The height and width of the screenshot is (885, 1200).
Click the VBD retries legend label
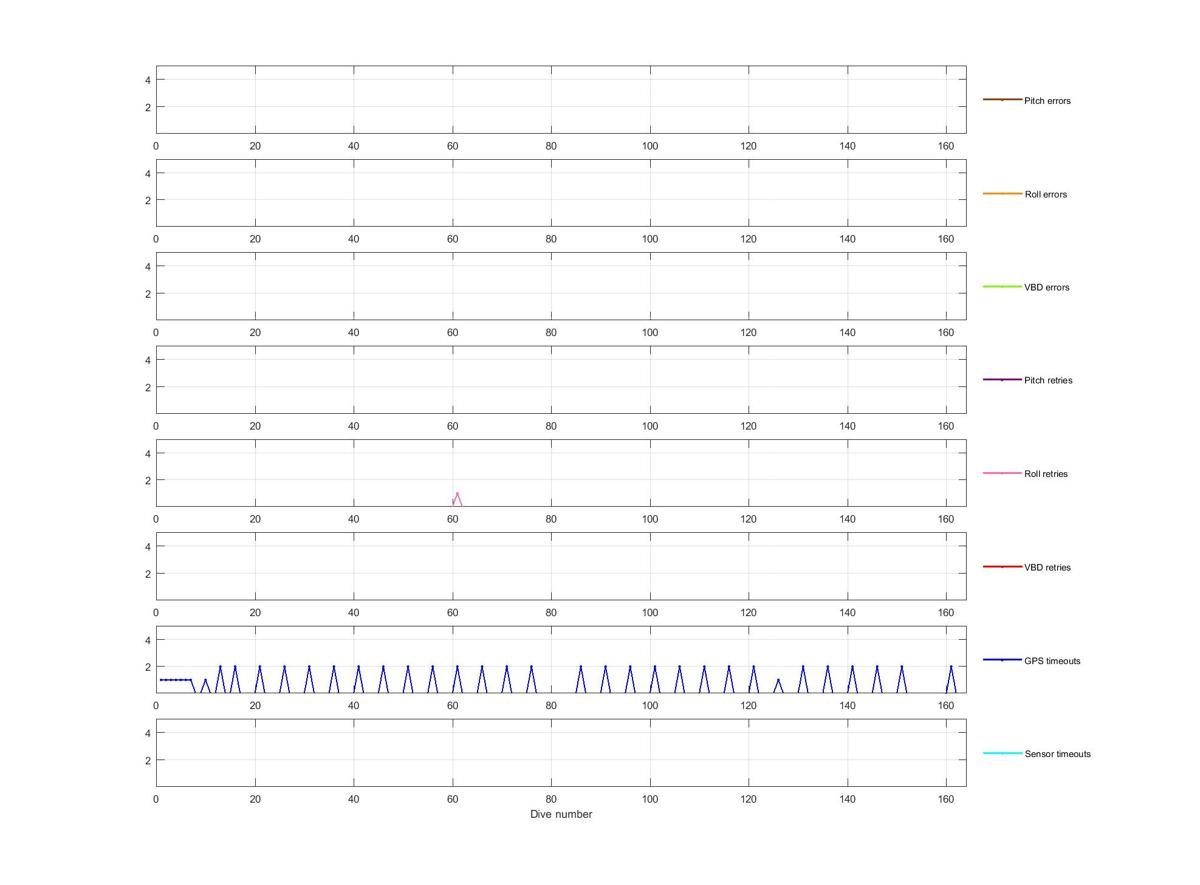tap(1047, 567)
